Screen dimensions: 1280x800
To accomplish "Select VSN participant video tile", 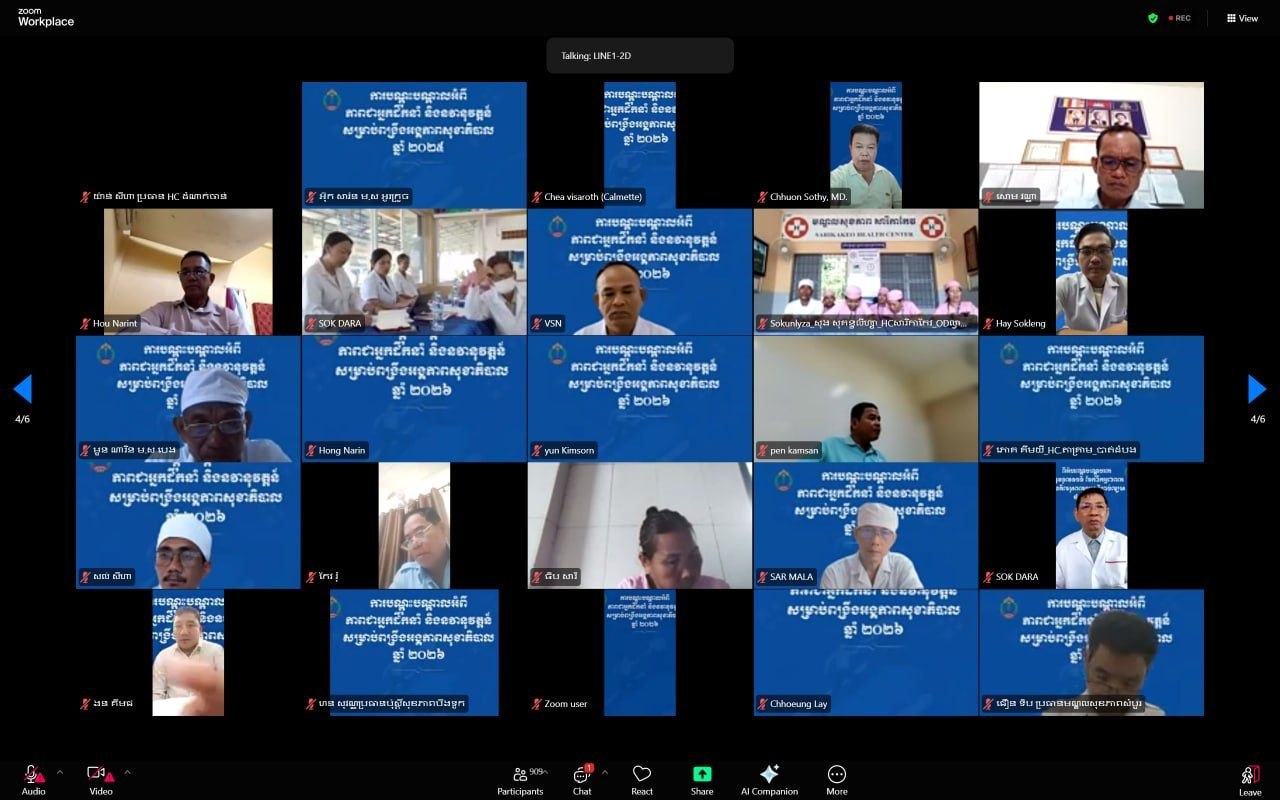I will [x=640, y=272].
